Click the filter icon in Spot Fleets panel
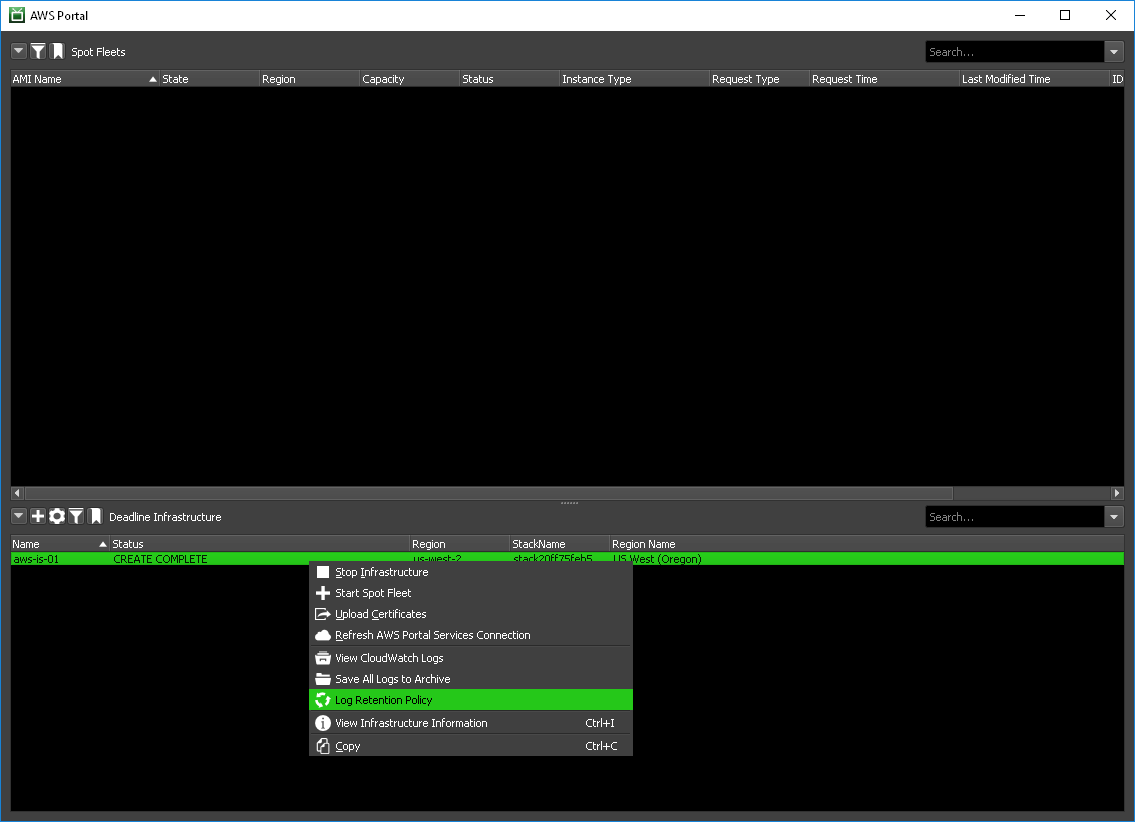The width and height of the screenshot is (1135, 822). (x=38, y=51)
